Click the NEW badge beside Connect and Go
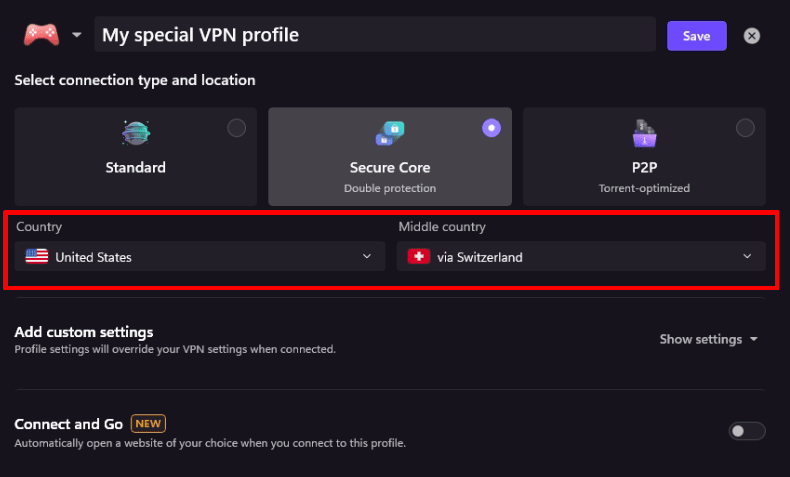The image size is (790, 477). pos(148,424)
